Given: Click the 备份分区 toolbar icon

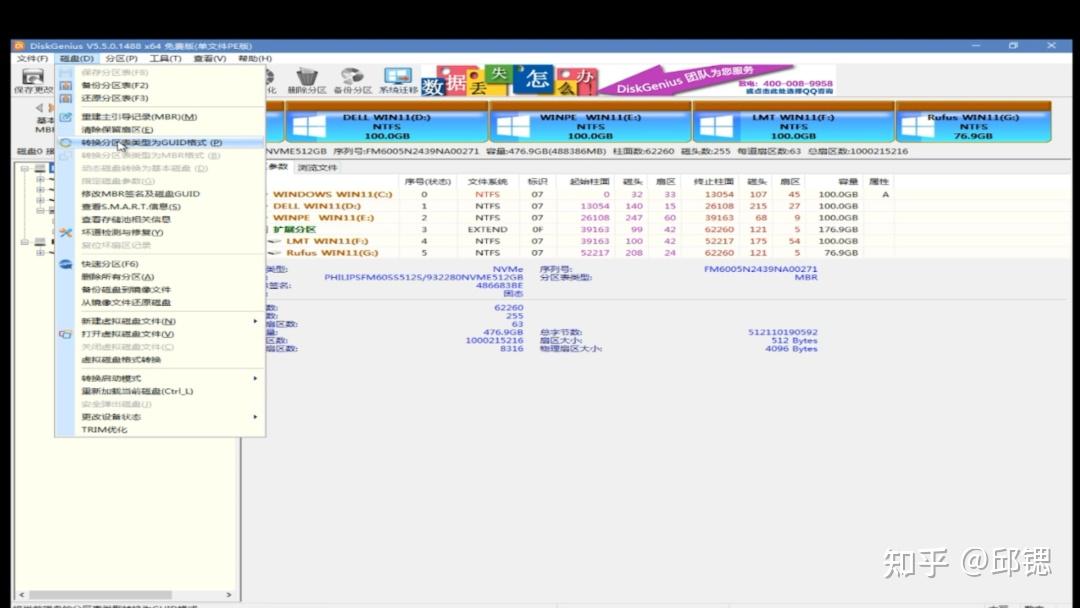Looking at the screenshot, I should (x=352, y=81).
